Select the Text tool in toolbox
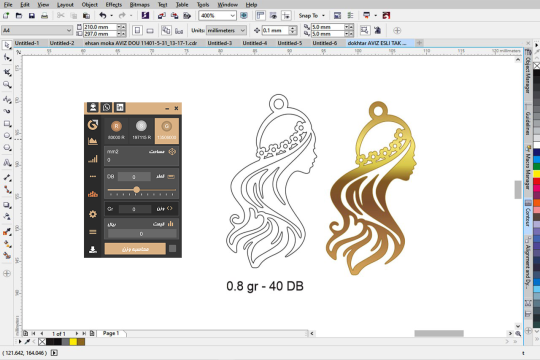 7,162
